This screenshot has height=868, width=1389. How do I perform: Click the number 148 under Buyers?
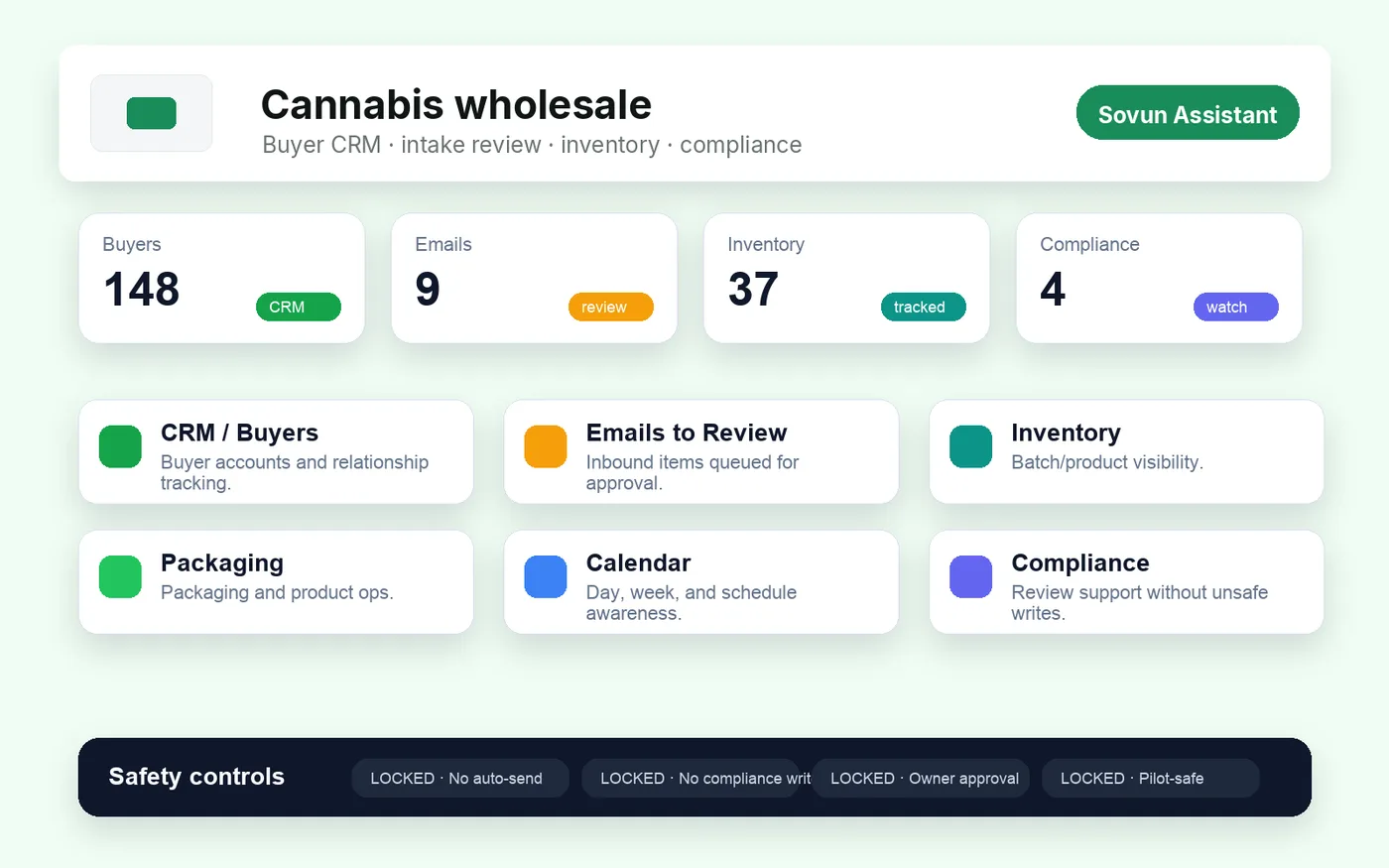142,290
